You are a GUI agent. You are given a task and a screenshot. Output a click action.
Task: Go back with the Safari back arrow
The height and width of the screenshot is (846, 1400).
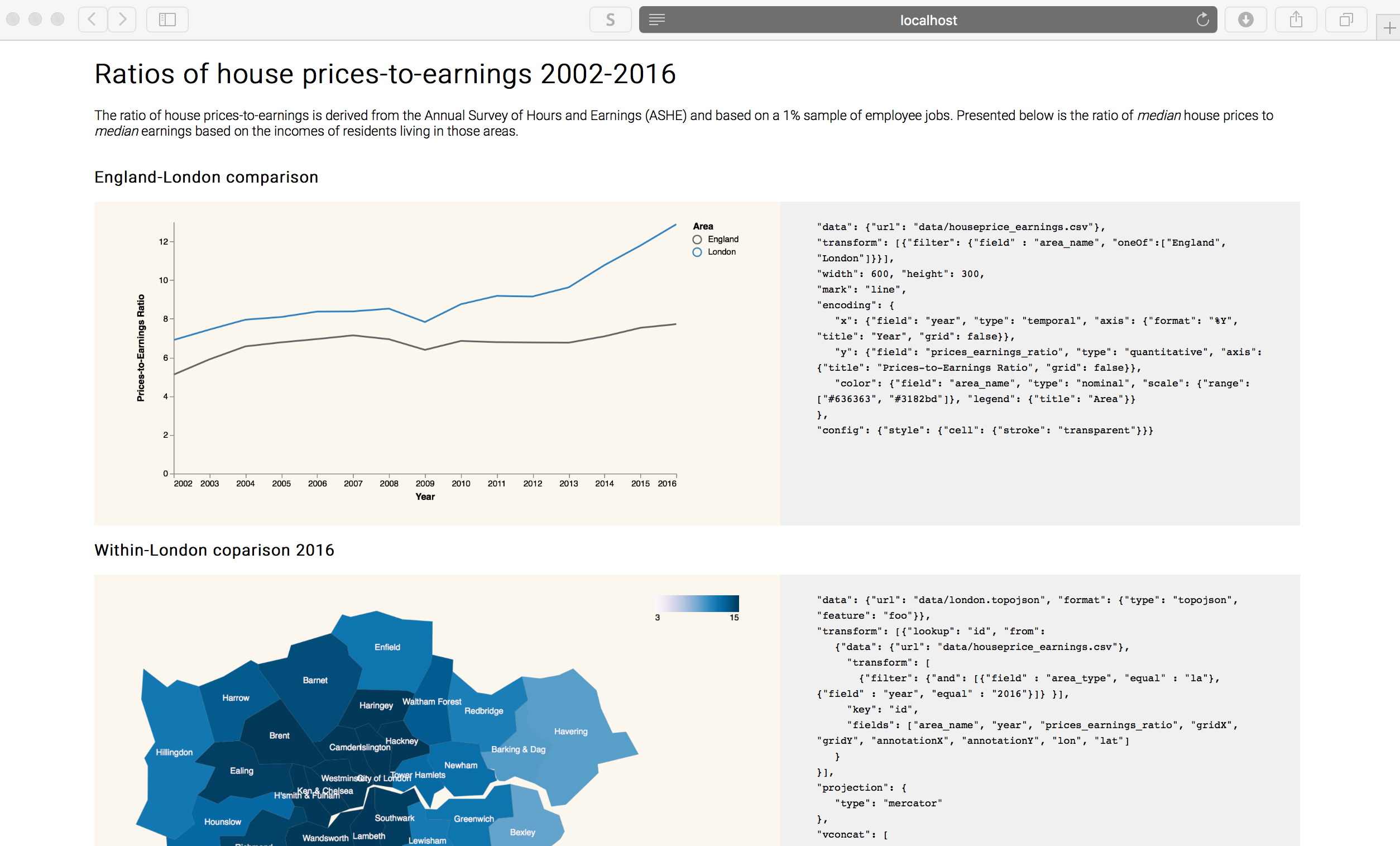(x=93, y=20)
